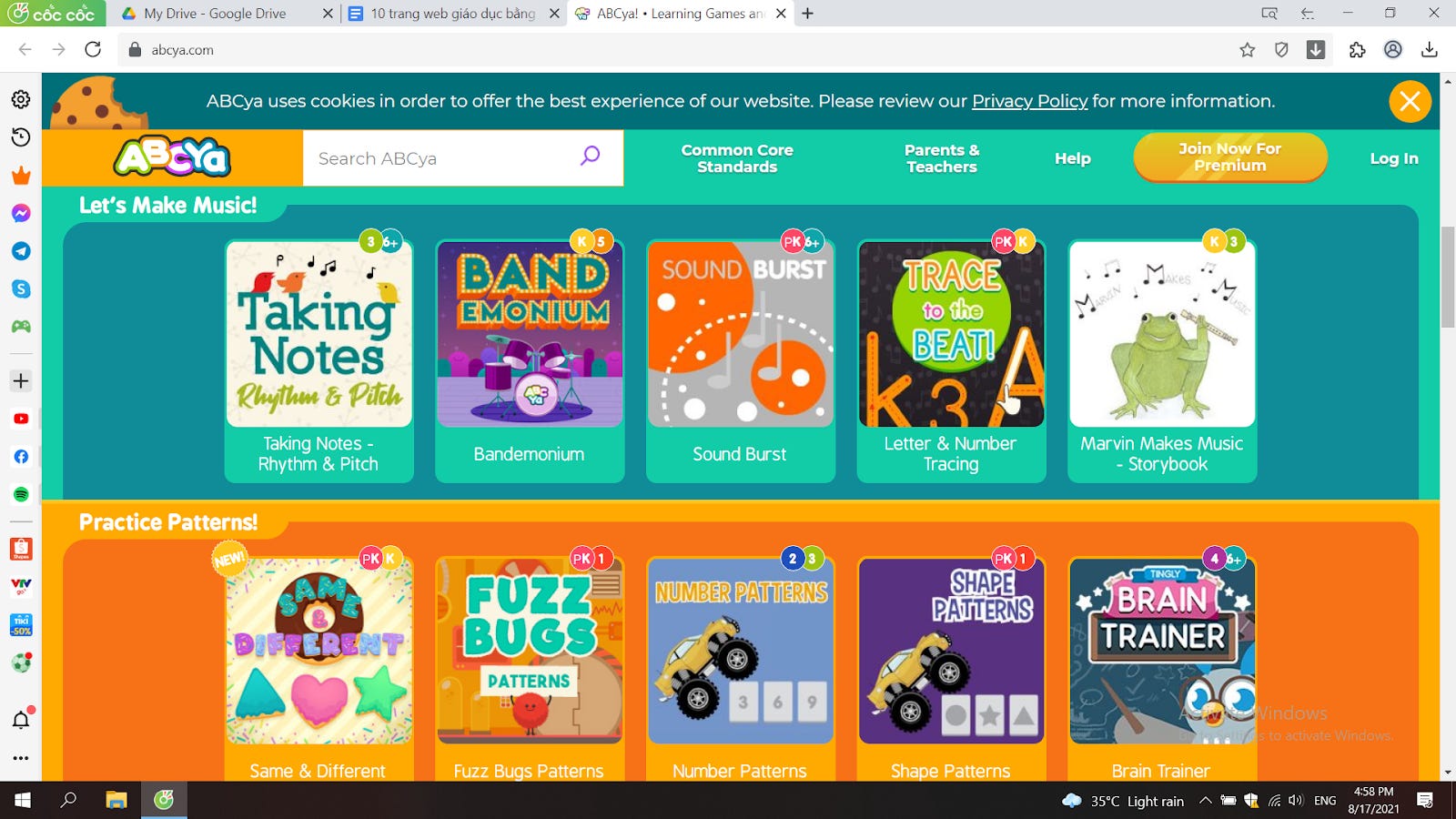Open browser extensions puzzle icon
The height and width of the screenshot is (819, 1456).
pyautogui.click(x=1357, y=50)
